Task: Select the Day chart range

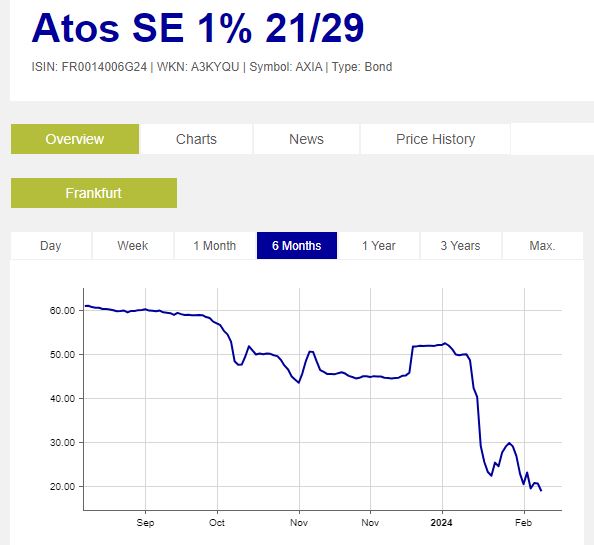Action: 51,245
